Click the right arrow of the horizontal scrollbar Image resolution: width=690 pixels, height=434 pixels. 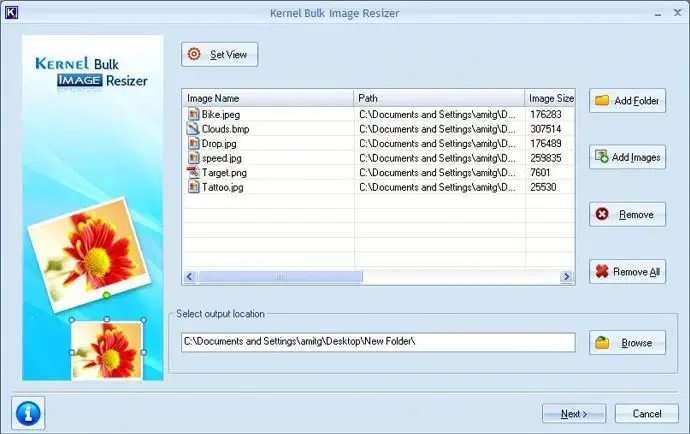(566, 276)
